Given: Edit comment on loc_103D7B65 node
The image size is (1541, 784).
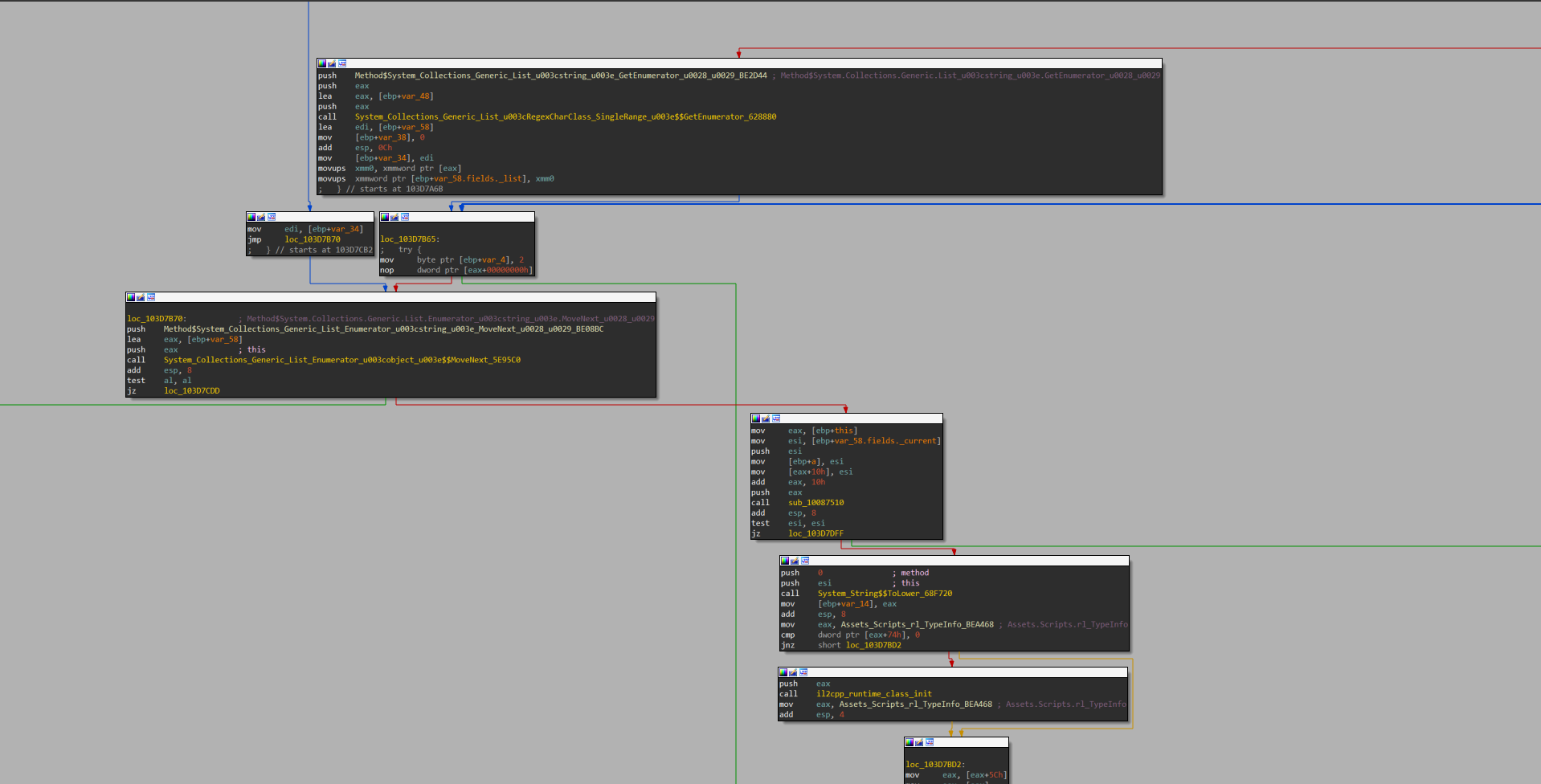Looking at the screenshot, I should [x=394, y=217].
